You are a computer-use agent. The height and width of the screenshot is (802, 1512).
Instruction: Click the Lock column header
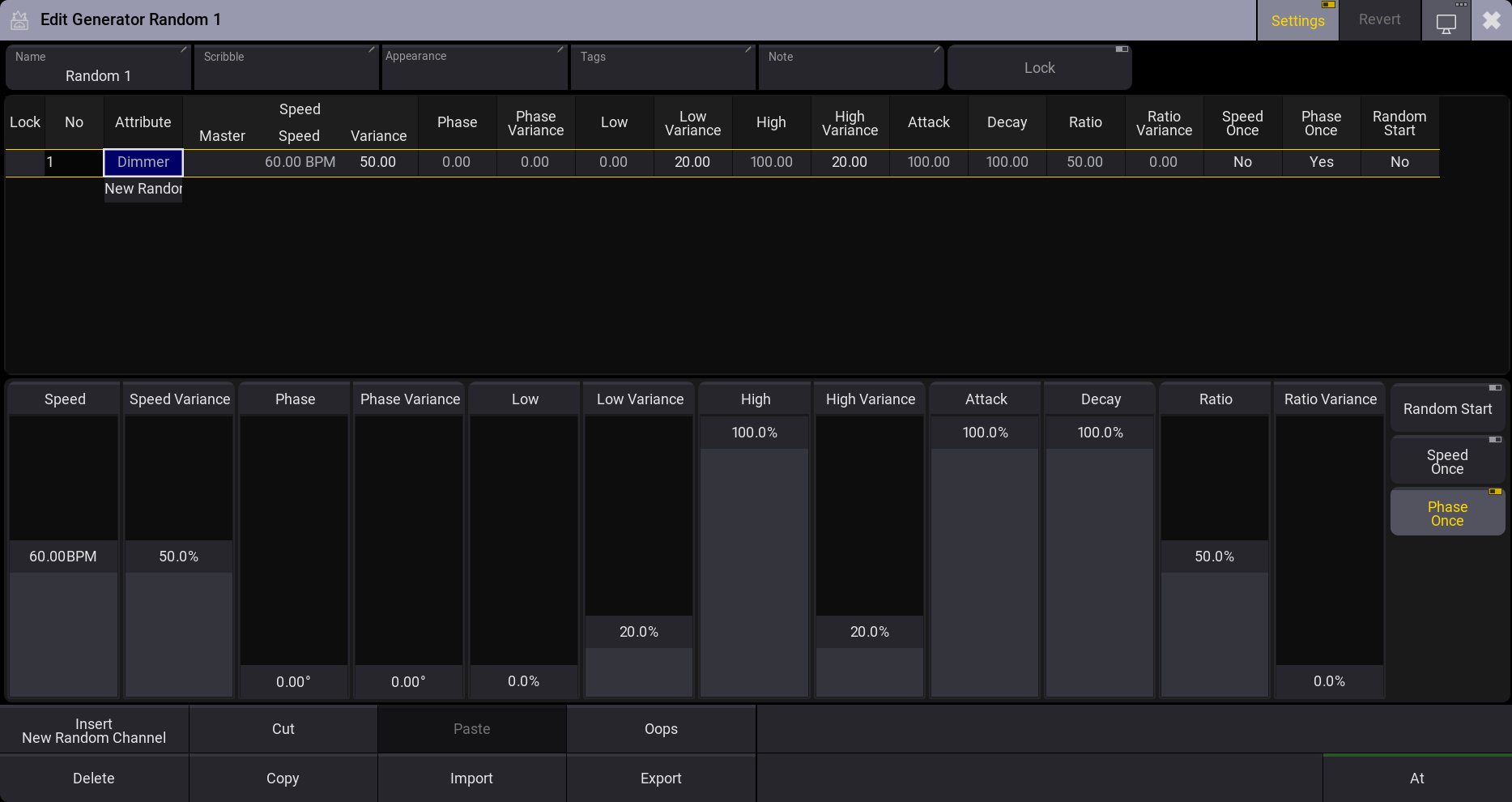(x=25, y=122)
